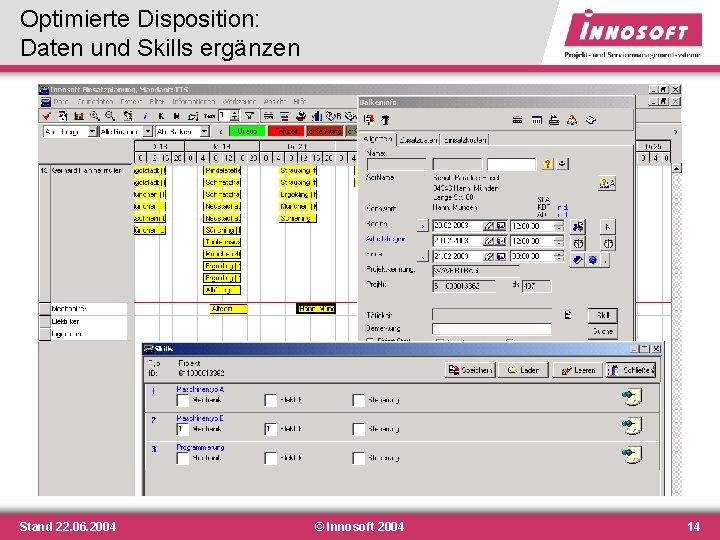The width and height of the screenshot is (720, 540).
Task: Click the stacked printer icon in Balkeninfo toolbar
Action: coord(554,120)
